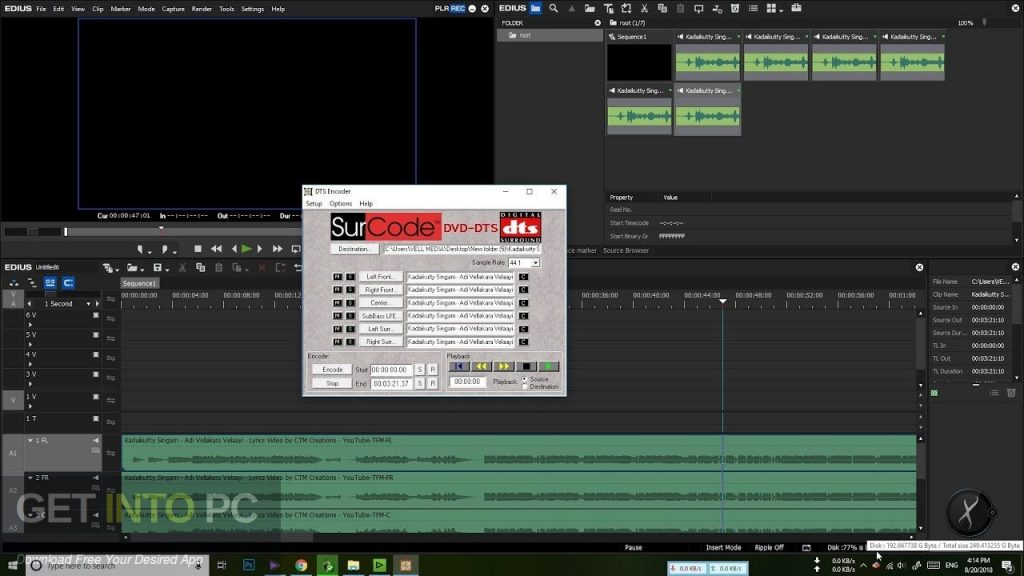1024x576 pixels.
Task: Toggle the folder view icon in EDIUS bin
Action: coord(536,8)
